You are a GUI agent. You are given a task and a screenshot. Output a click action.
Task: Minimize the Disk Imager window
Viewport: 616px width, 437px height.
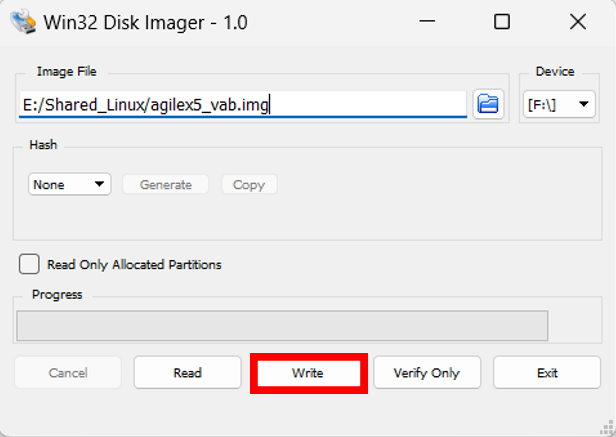click(428, 21)
